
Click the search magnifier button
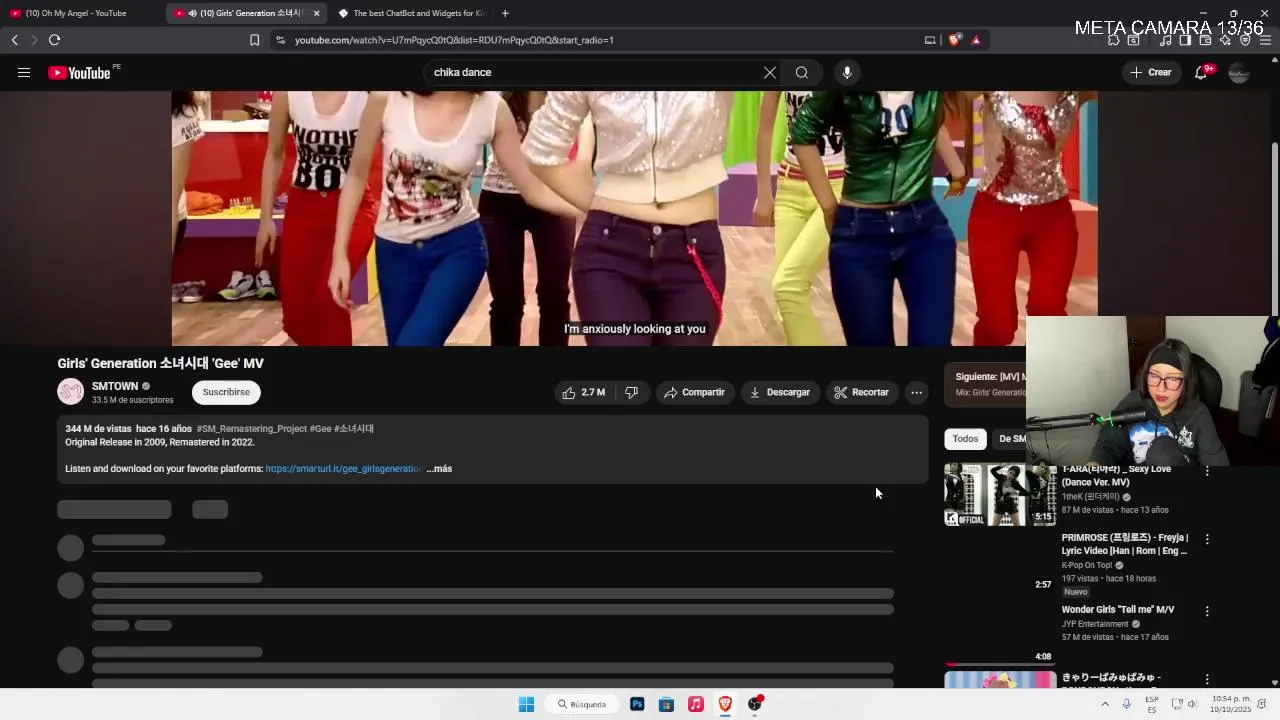(x=802, y=72)
